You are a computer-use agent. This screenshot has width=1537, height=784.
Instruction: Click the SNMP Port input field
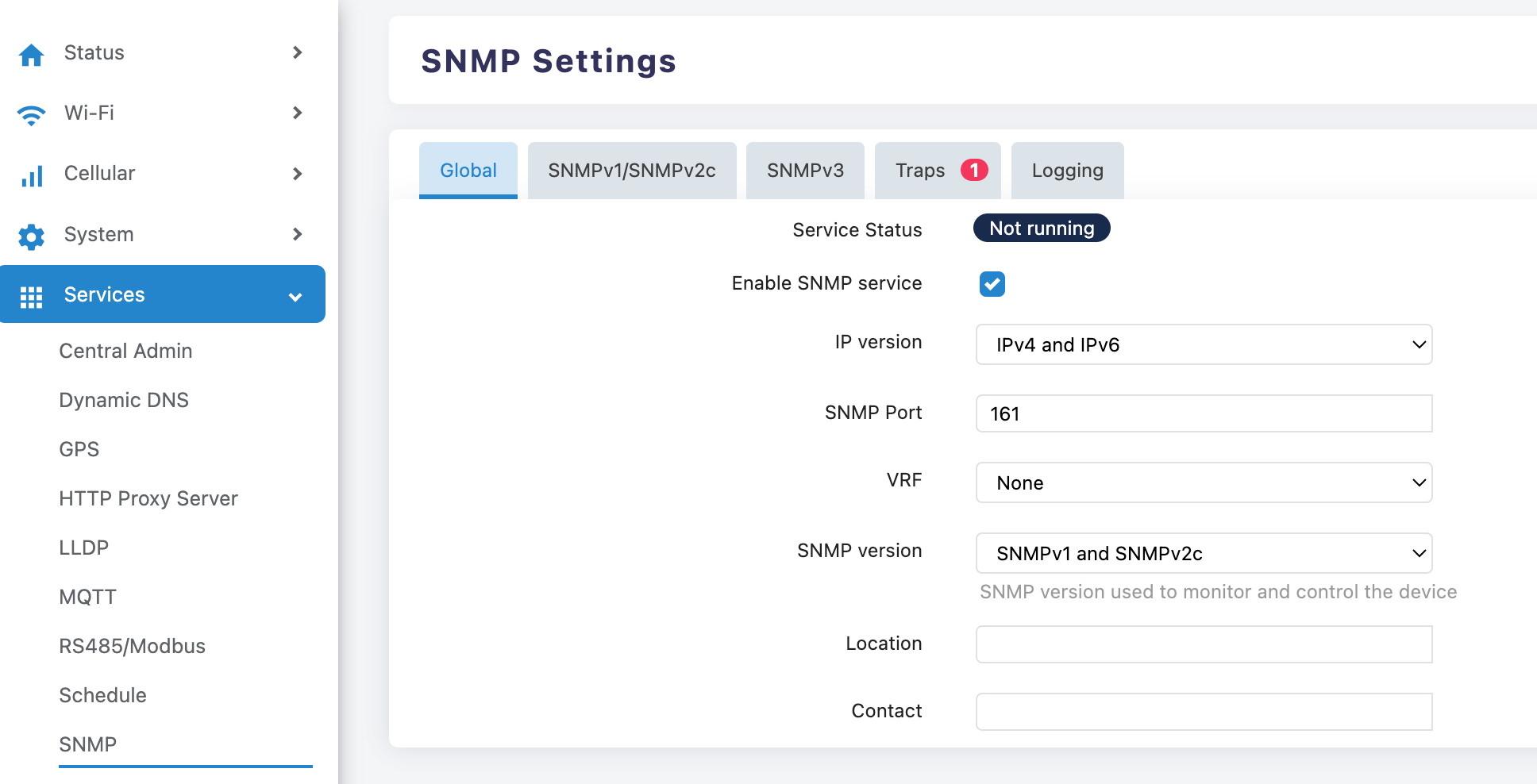[x=1204, y=413]
